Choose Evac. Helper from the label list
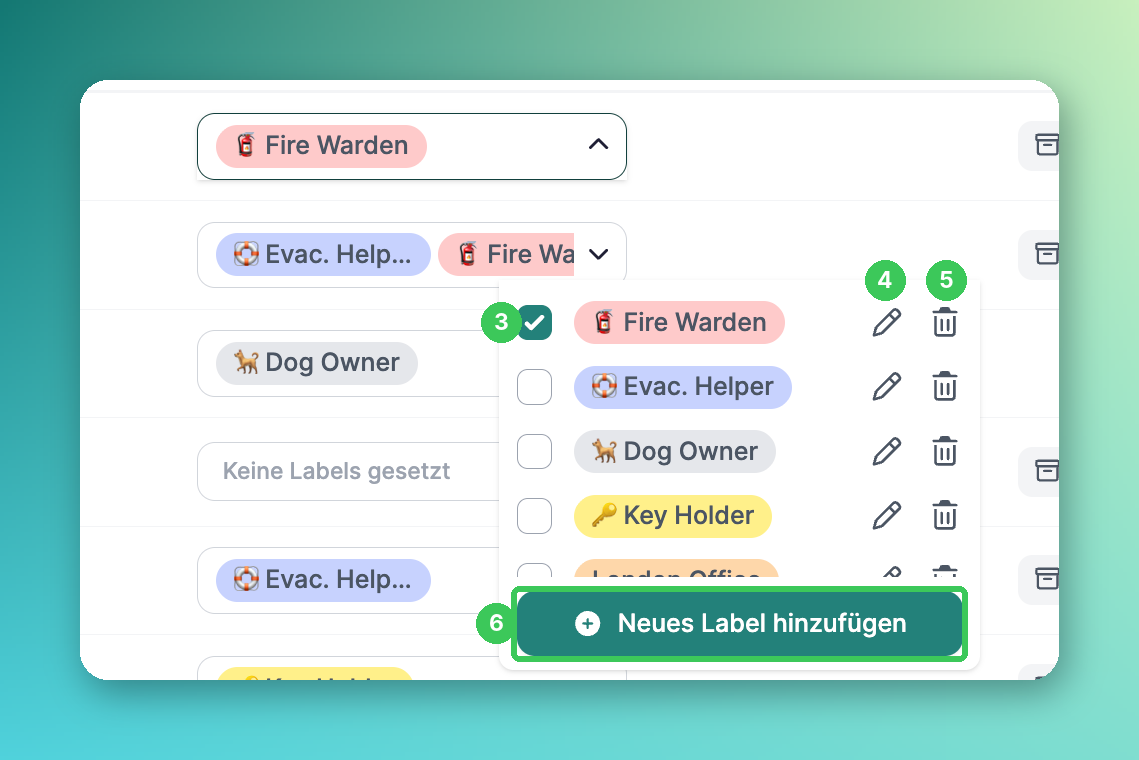The image size is (1139, 760). [x=683, y=387]
